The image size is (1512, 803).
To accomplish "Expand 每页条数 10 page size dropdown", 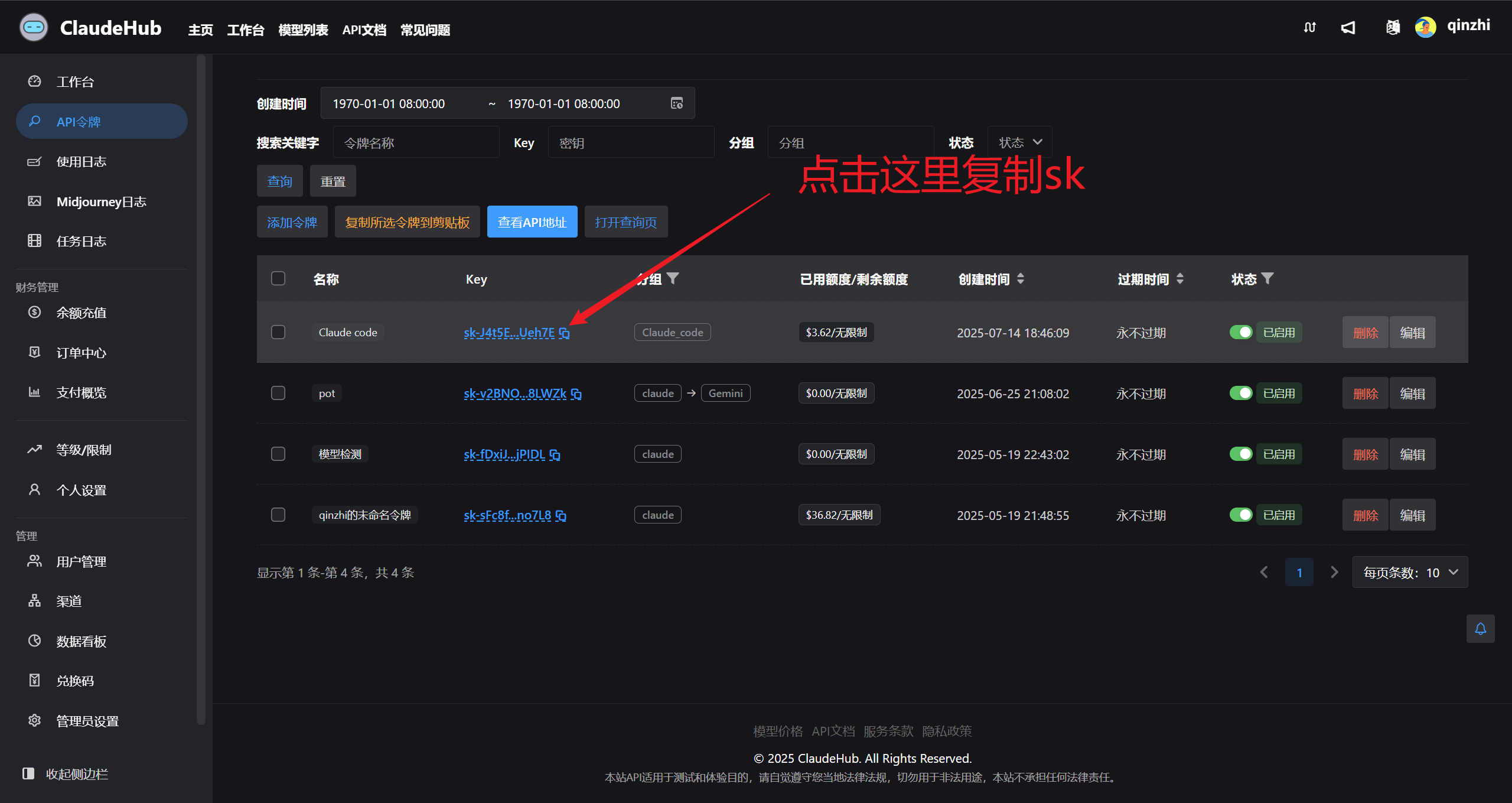I will click(1410, 573).
